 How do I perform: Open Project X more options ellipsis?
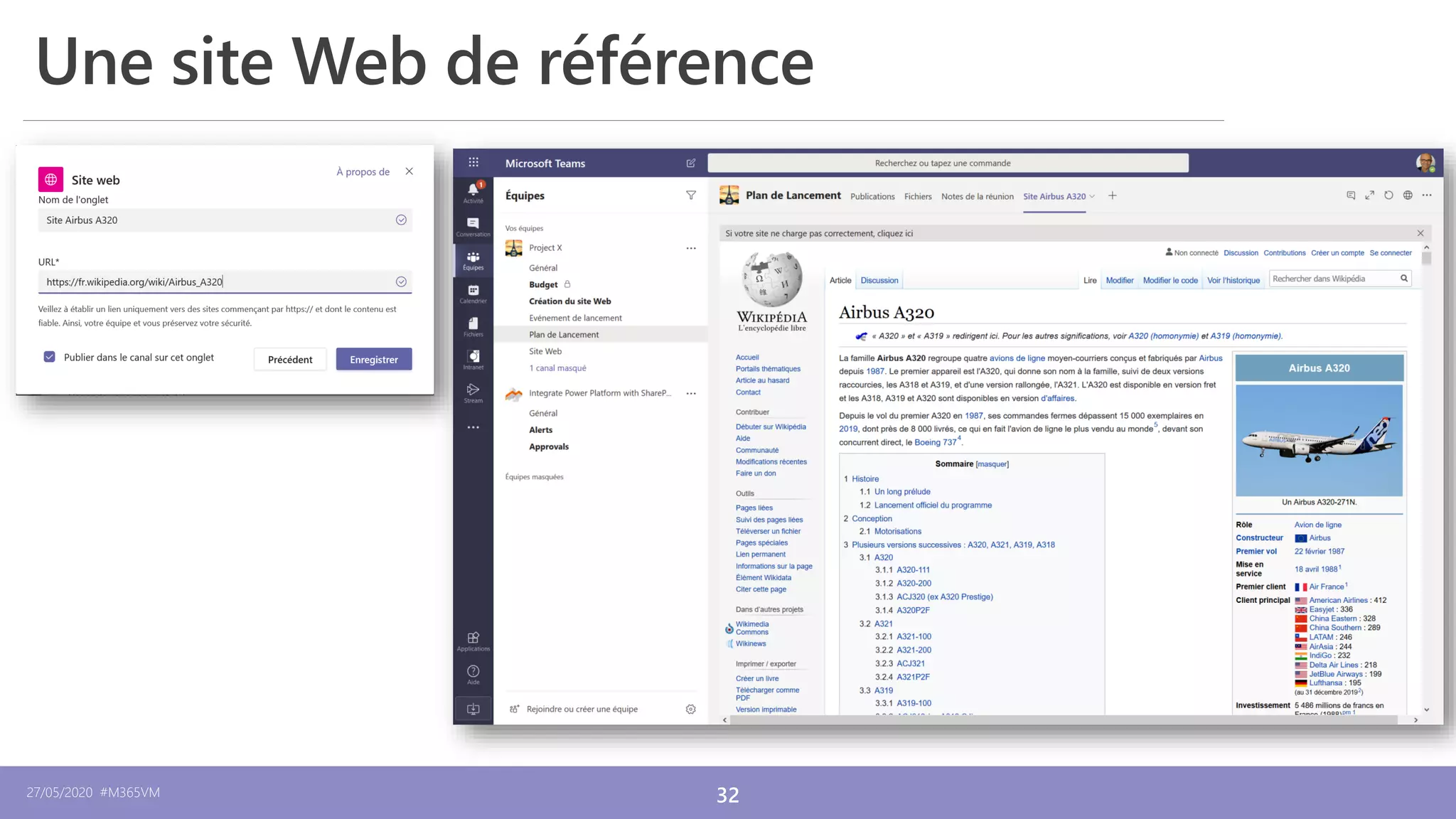691,248
